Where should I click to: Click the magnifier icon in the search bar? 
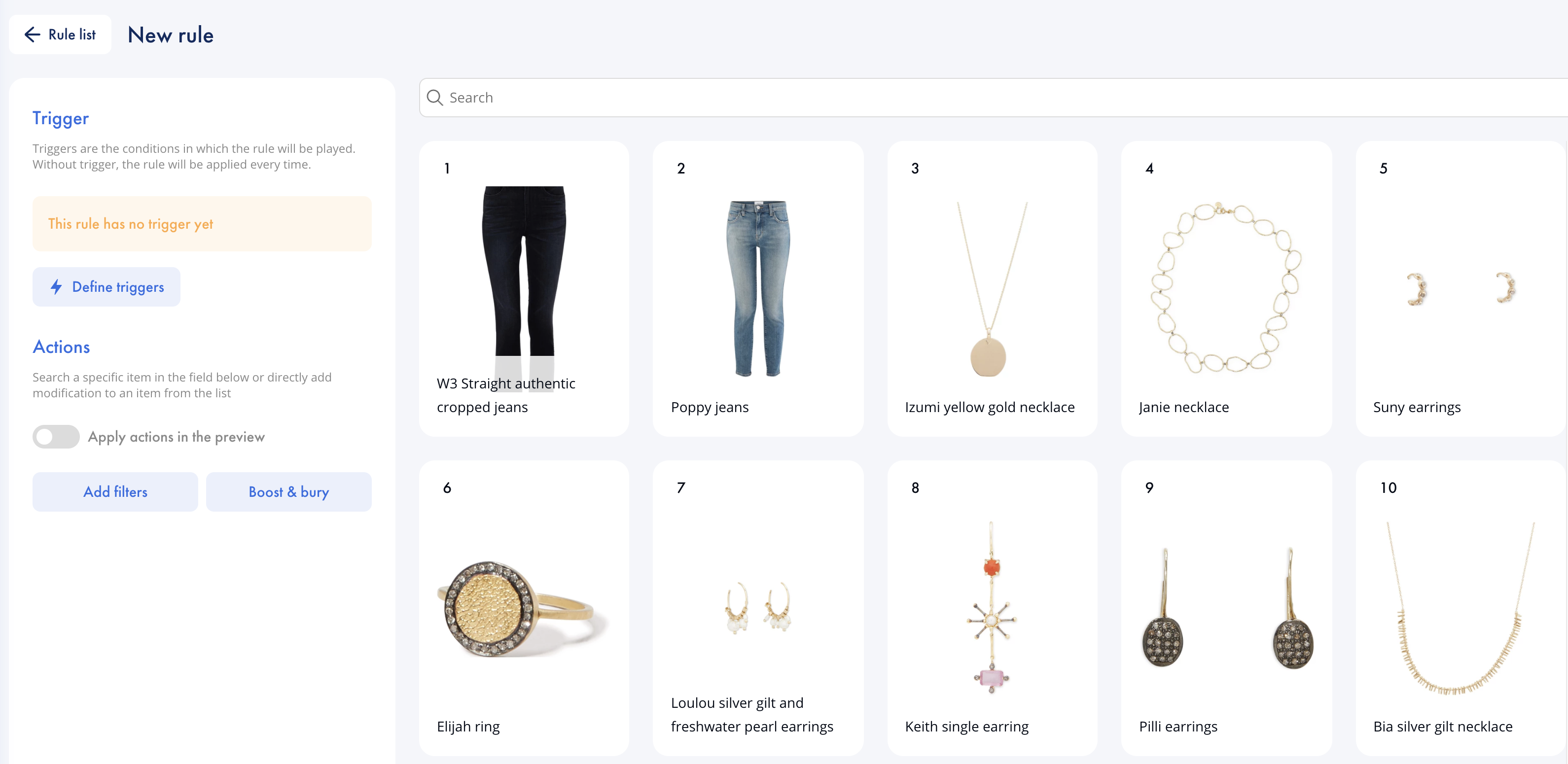[x=434, y=97]
